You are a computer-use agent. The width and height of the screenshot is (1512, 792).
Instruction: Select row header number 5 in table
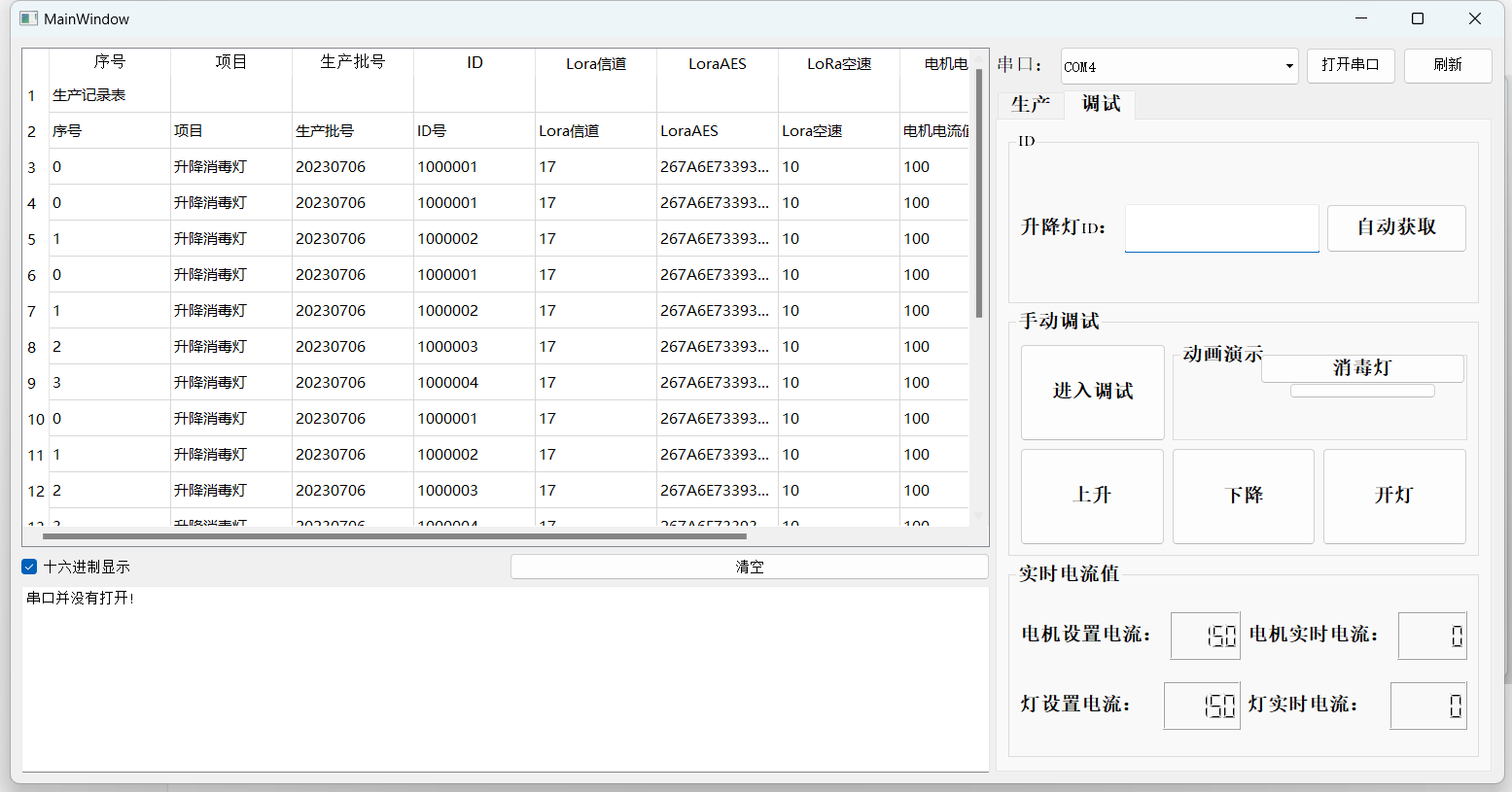pyautogui.click(x=32, y=239)
